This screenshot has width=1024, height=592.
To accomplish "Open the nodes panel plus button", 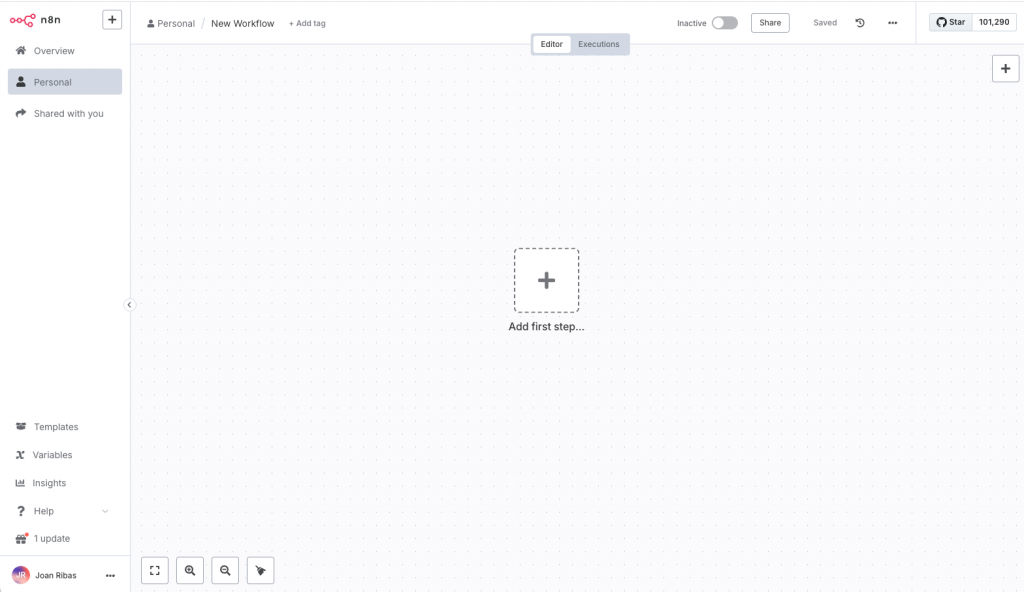I will 1005,68.
